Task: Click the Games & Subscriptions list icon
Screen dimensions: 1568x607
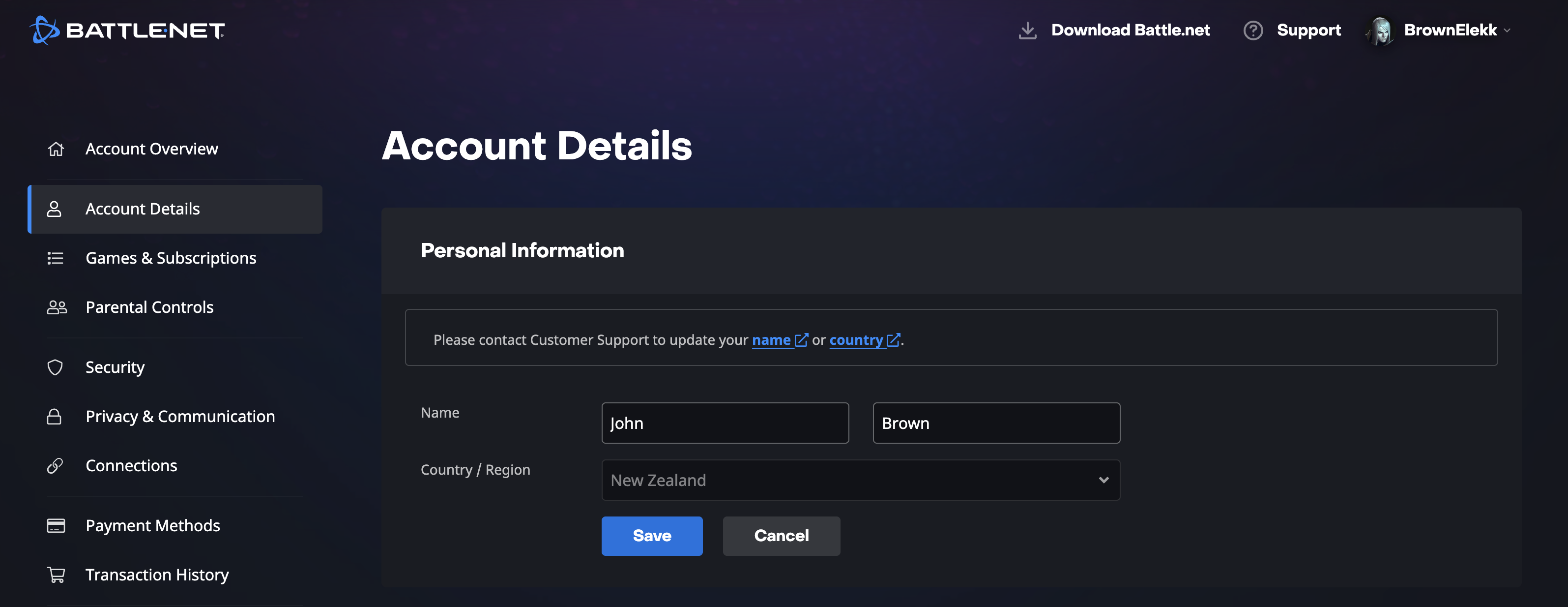Action: pos(56,258)
